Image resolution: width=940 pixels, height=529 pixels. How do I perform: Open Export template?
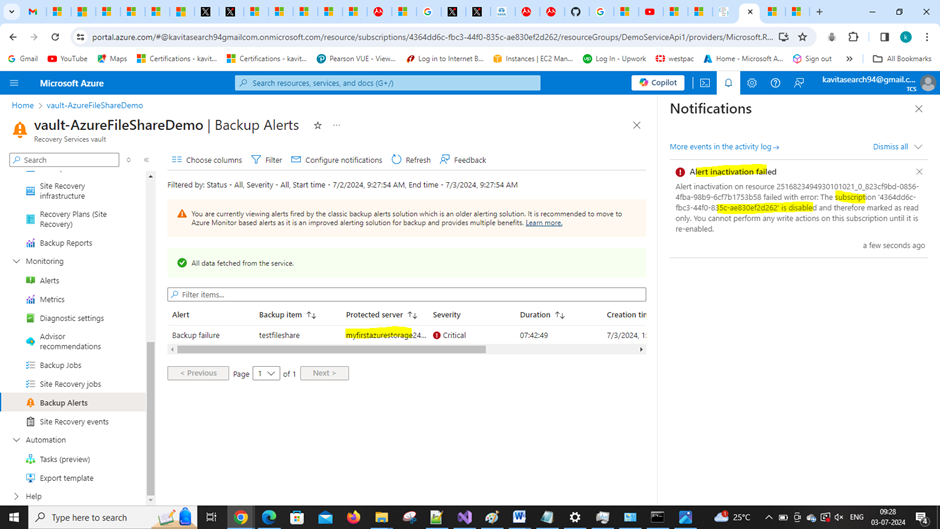click(66, 478)
